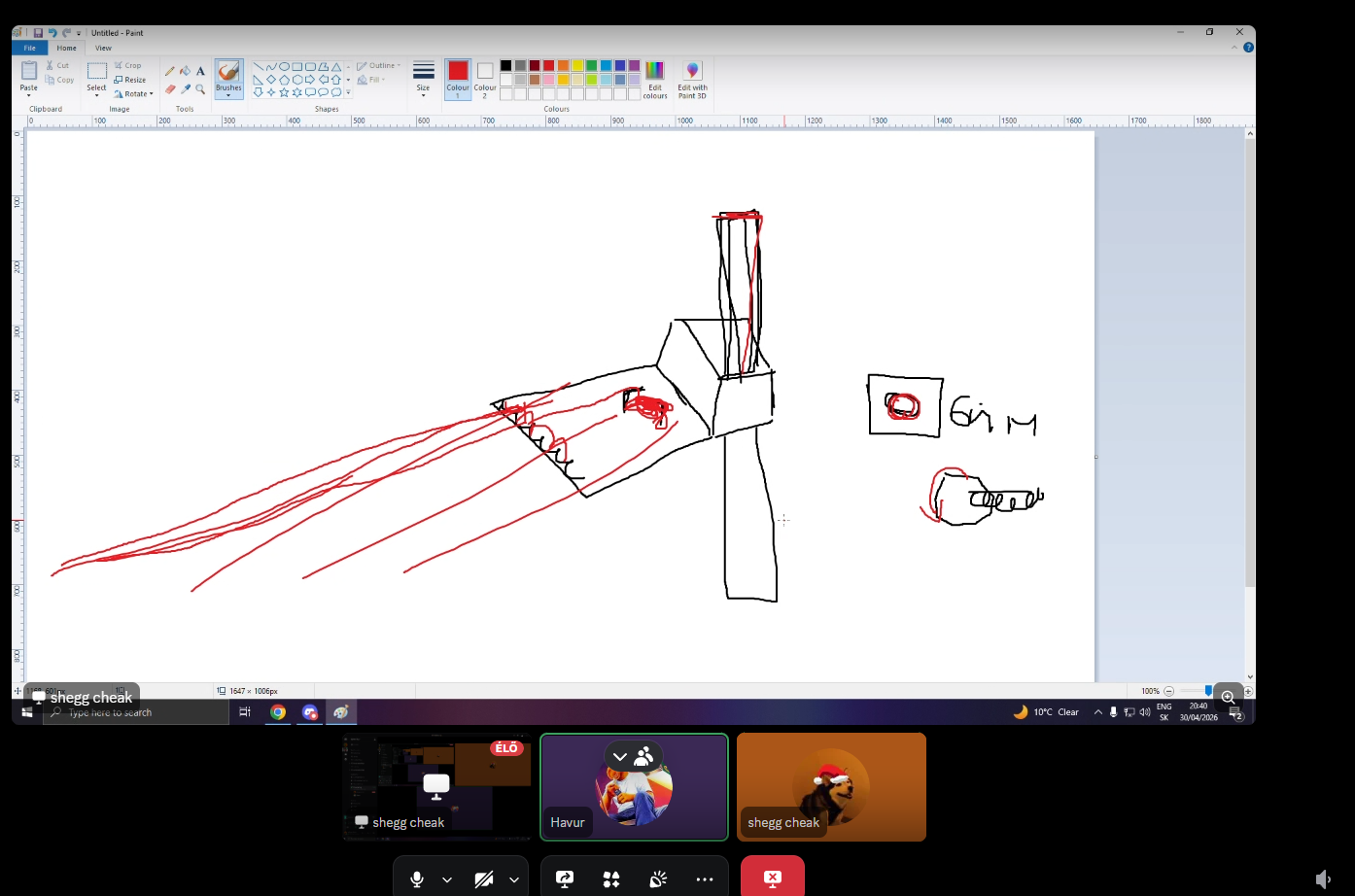The width and height of the screenshot is (1355, 896).
Task: Open microphone input options chevron in Discord
Action: coord(447,879)
